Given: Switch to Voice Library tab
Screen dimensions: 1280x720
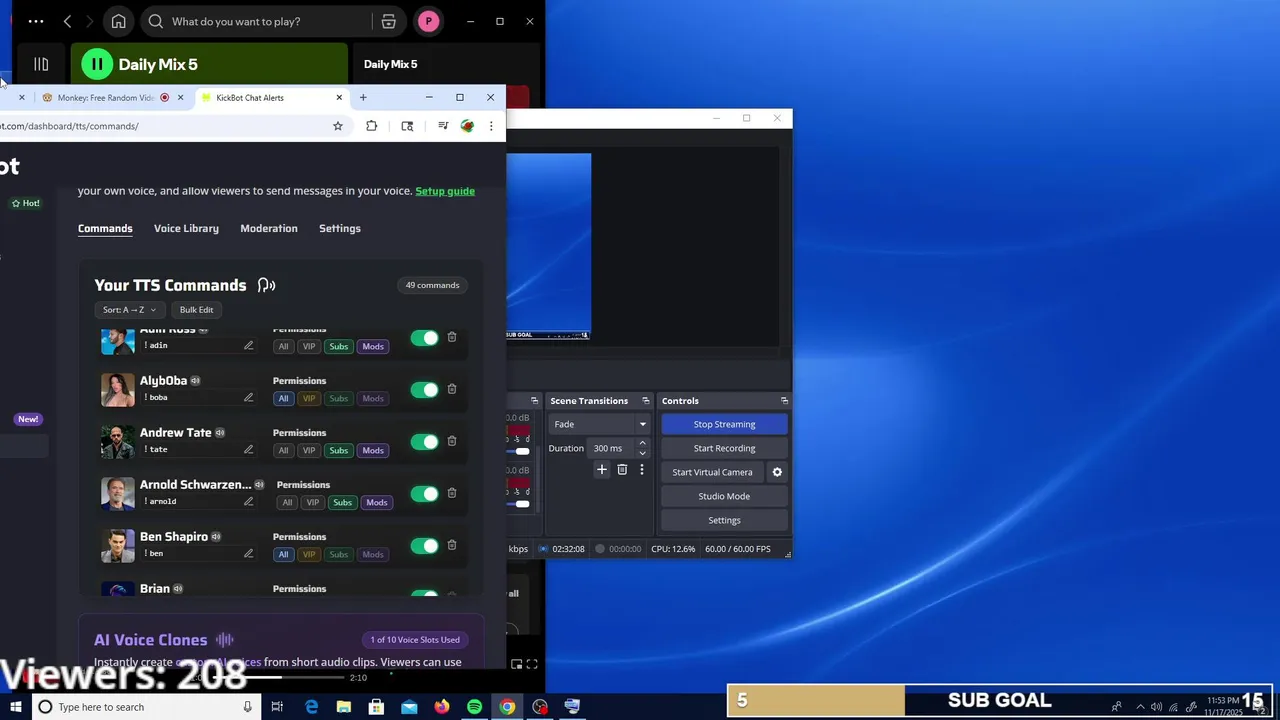Looking at the screenshot, I should tap(186, 228).
